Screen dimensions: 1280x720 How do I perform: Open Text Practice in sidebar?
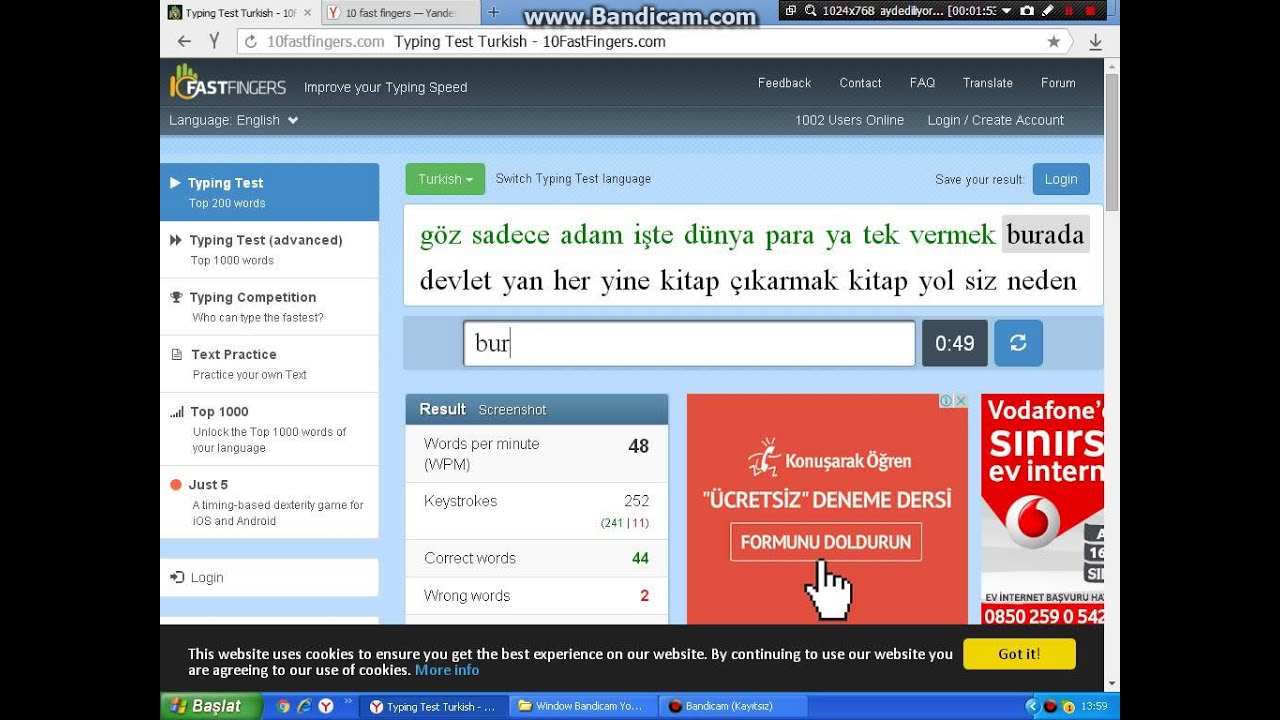[269, 363]
